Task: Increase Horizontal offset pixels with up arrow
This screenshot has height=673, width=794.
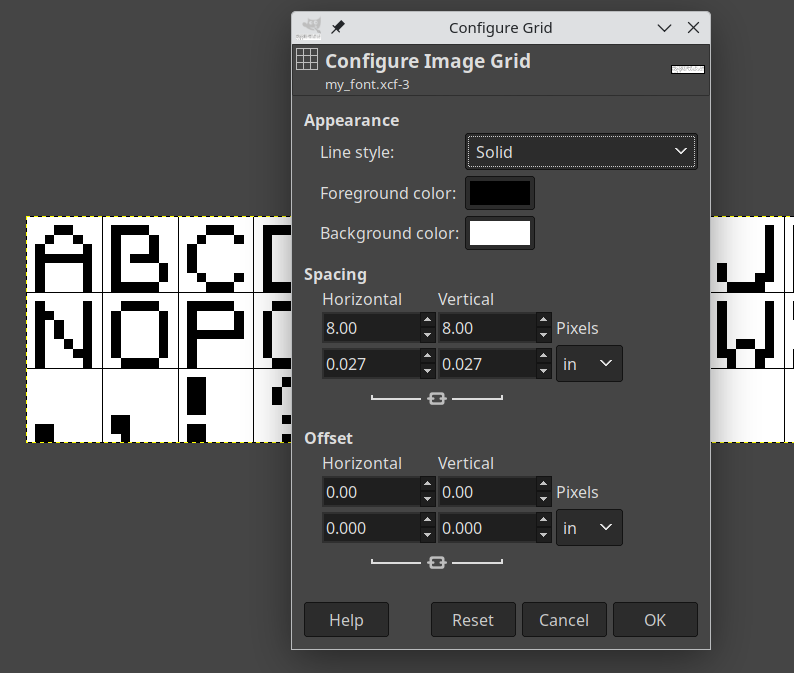Action: pos(428,485)
